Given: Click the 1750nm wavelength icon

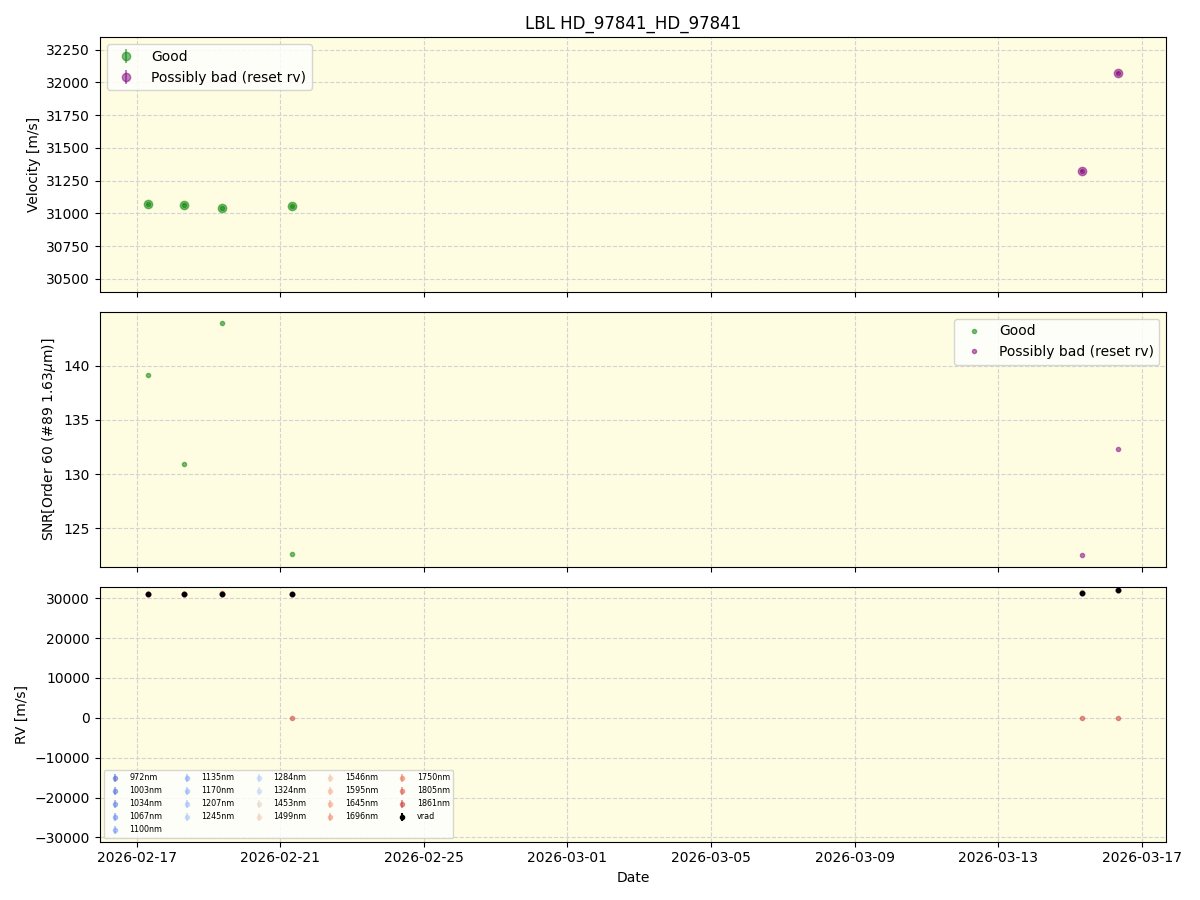Looking at the screenshot, I should [x=402, y=777].
